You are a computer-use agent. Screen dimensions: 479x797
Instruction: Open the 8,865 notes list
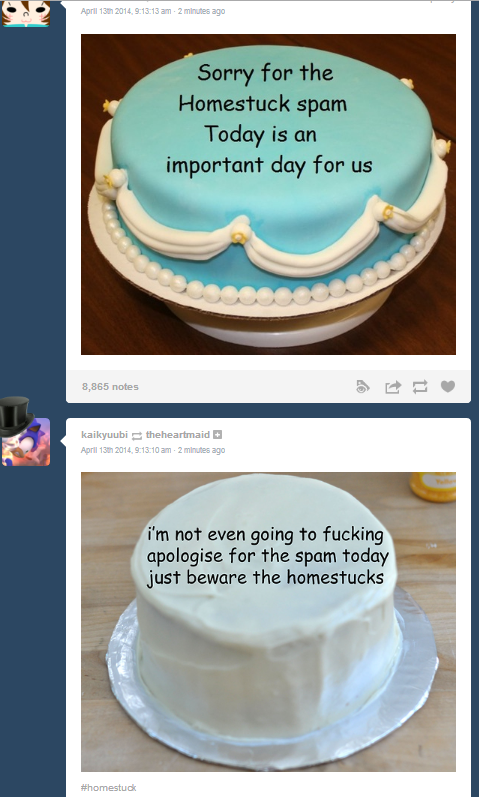110,387
